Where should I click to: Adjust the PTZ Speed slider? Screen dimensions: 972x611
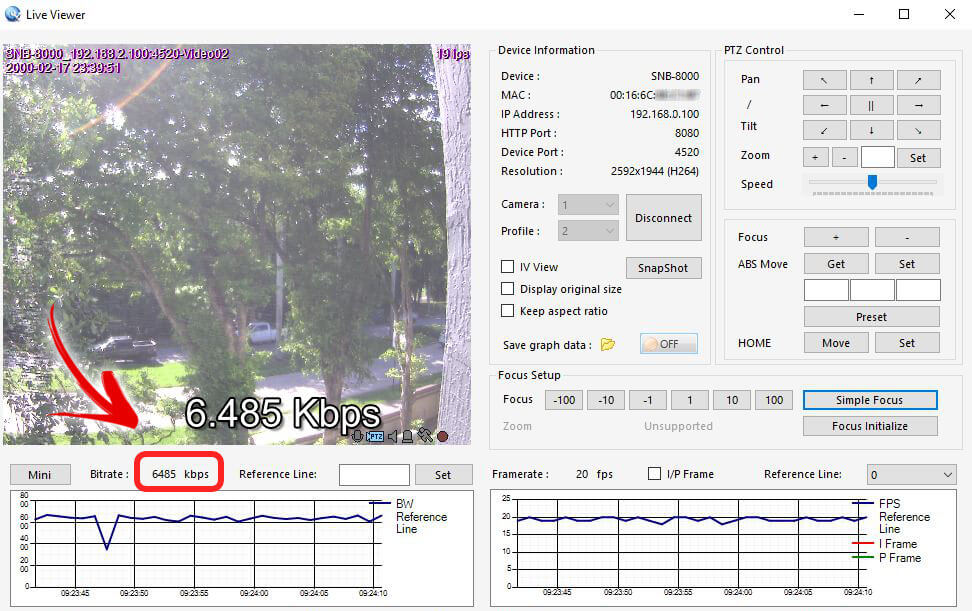point(872,182)
